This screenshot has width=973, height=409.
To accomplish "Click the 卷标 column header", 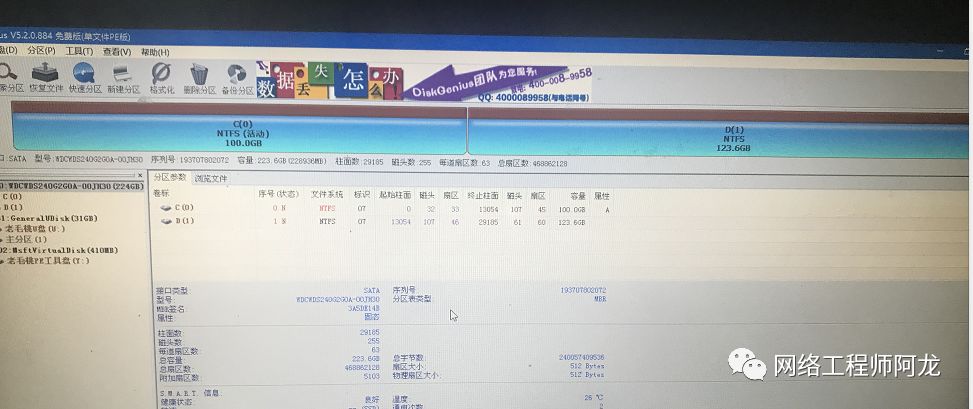I will (x=161, y=194).
